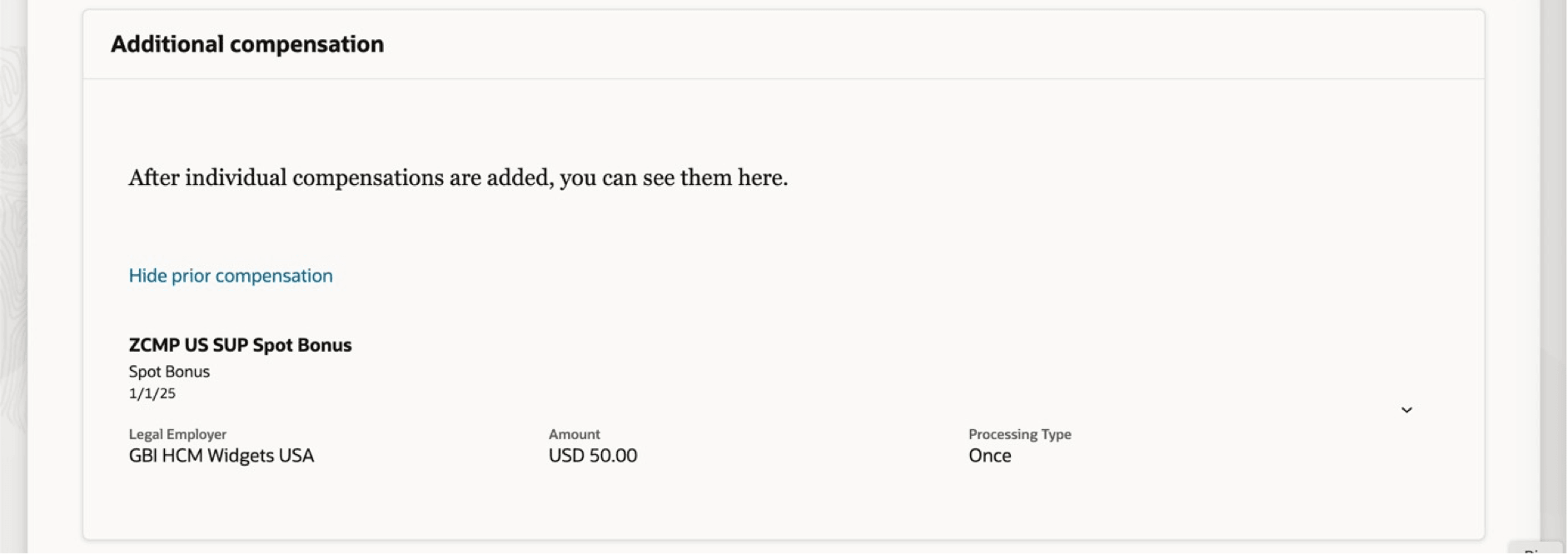The height and width of the screenshot is (555, 1568).
Task: Select the ZCMP US SUP Spot Bonus entry
Action: coord(240,344)
